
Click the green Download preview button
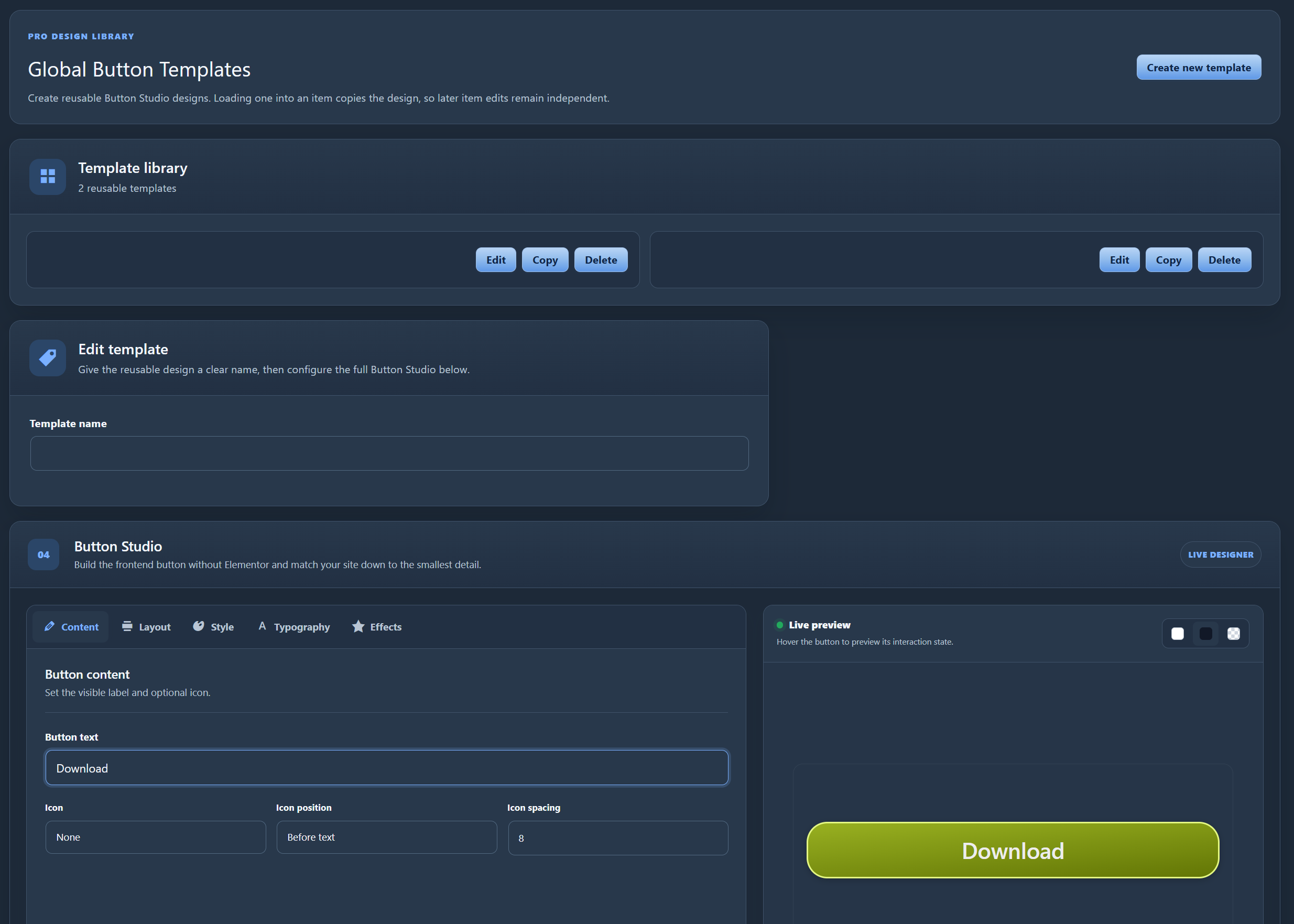point(1013,851)
